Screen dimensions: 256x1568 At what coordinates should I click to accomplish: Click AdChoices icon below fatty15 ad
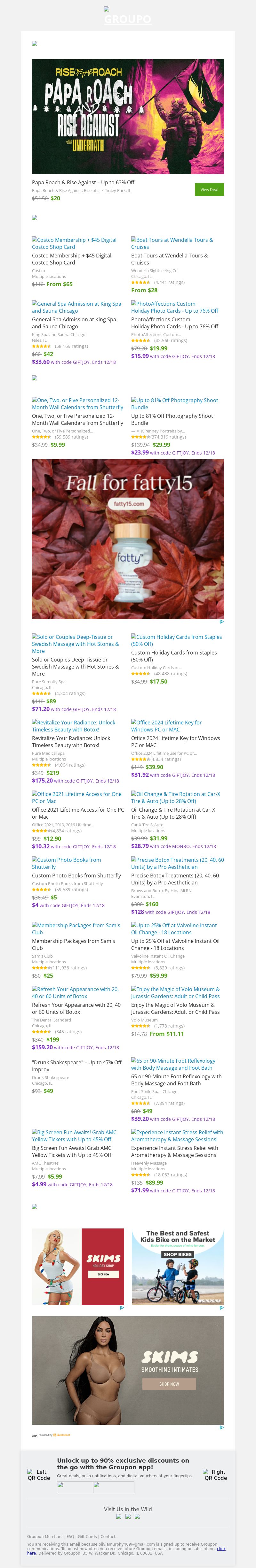[221, 622]
